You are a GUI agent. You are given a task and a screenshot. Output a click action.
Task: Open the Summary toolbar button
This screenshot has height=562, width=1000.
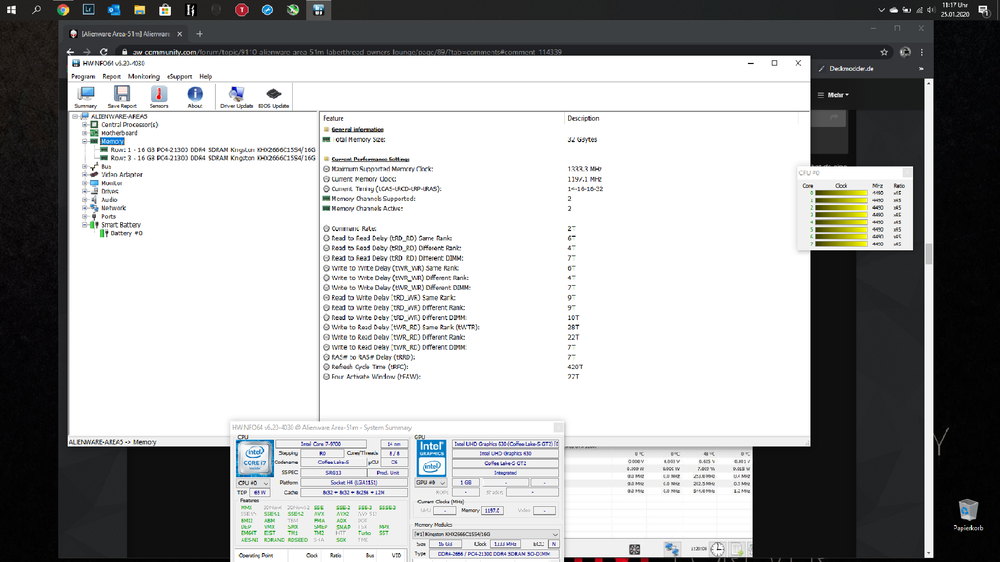86,96
